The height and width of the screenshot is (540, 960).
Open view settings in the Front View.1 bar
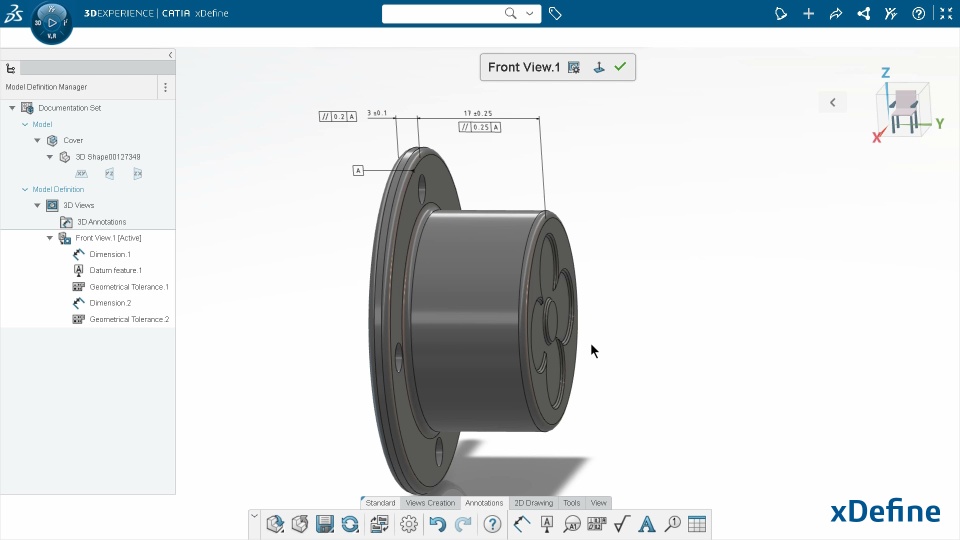coord(574,67)
